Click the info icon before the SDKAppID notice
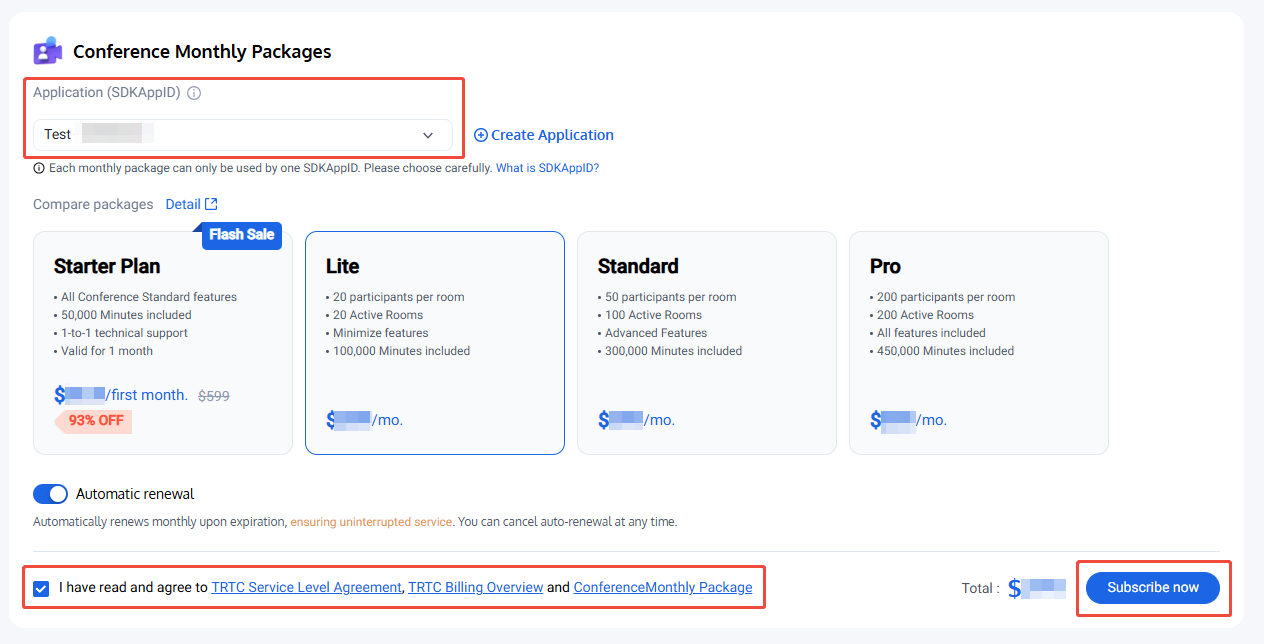1264x644 pixels. click(39, 168)
